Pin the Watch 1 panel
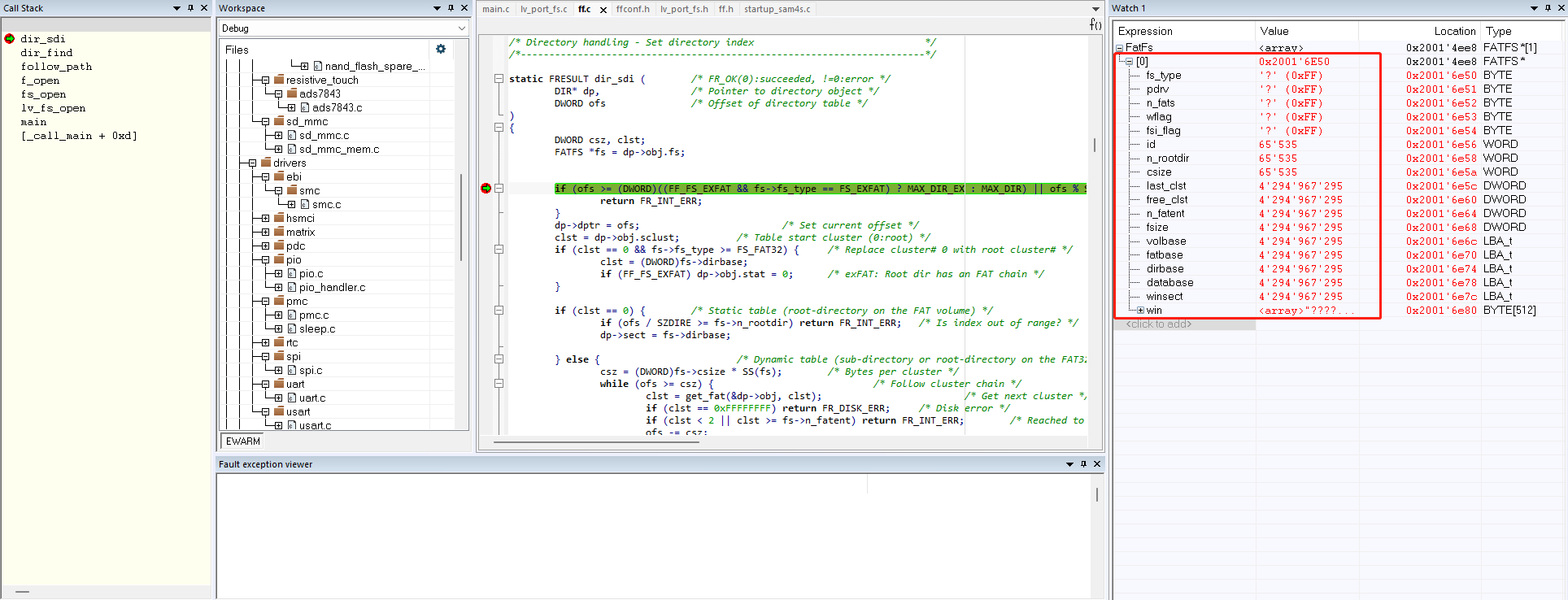The image size is (1568, 600). coord(1548,7)
